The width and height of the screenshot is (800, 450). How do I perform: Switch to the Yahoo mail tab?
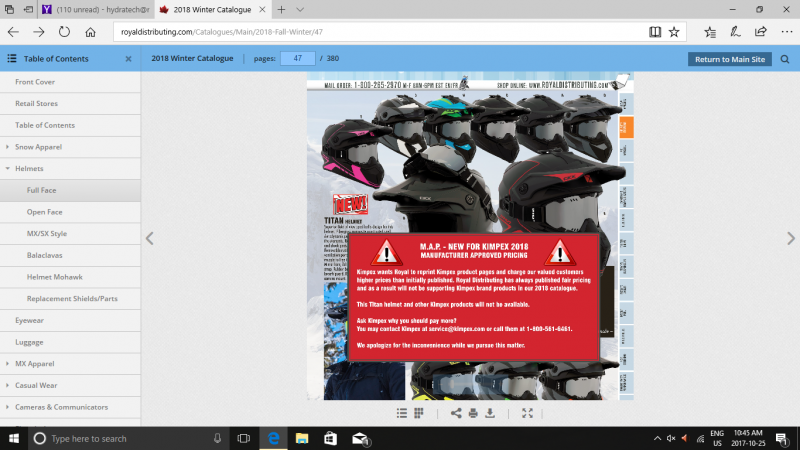[96, 9]
